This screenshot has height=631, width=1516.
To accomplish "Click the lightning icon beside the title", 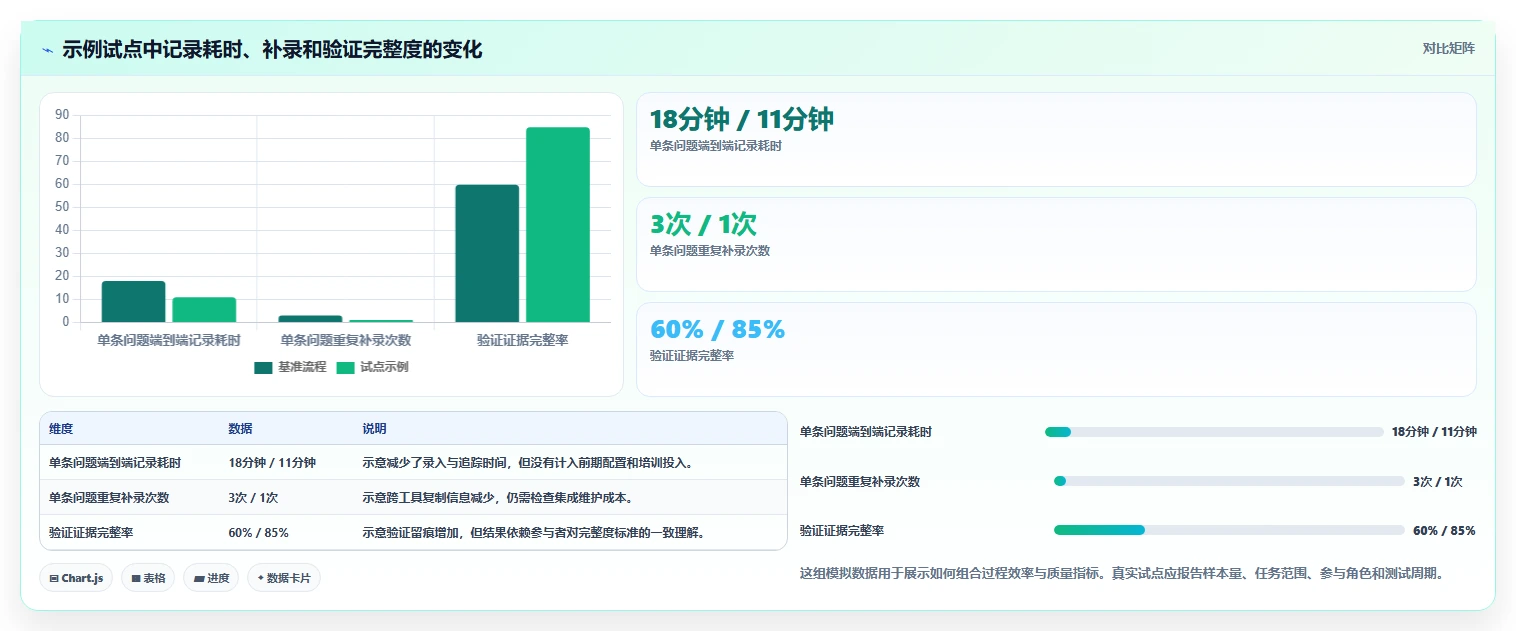I will pos(48,50).
